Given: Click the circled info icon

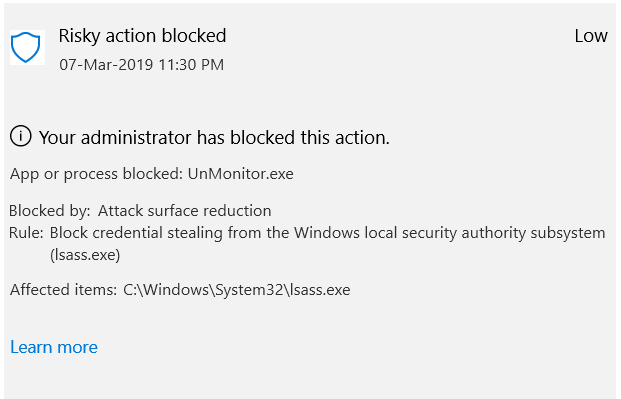Looking at the screenshot, I should coord(21,136).
